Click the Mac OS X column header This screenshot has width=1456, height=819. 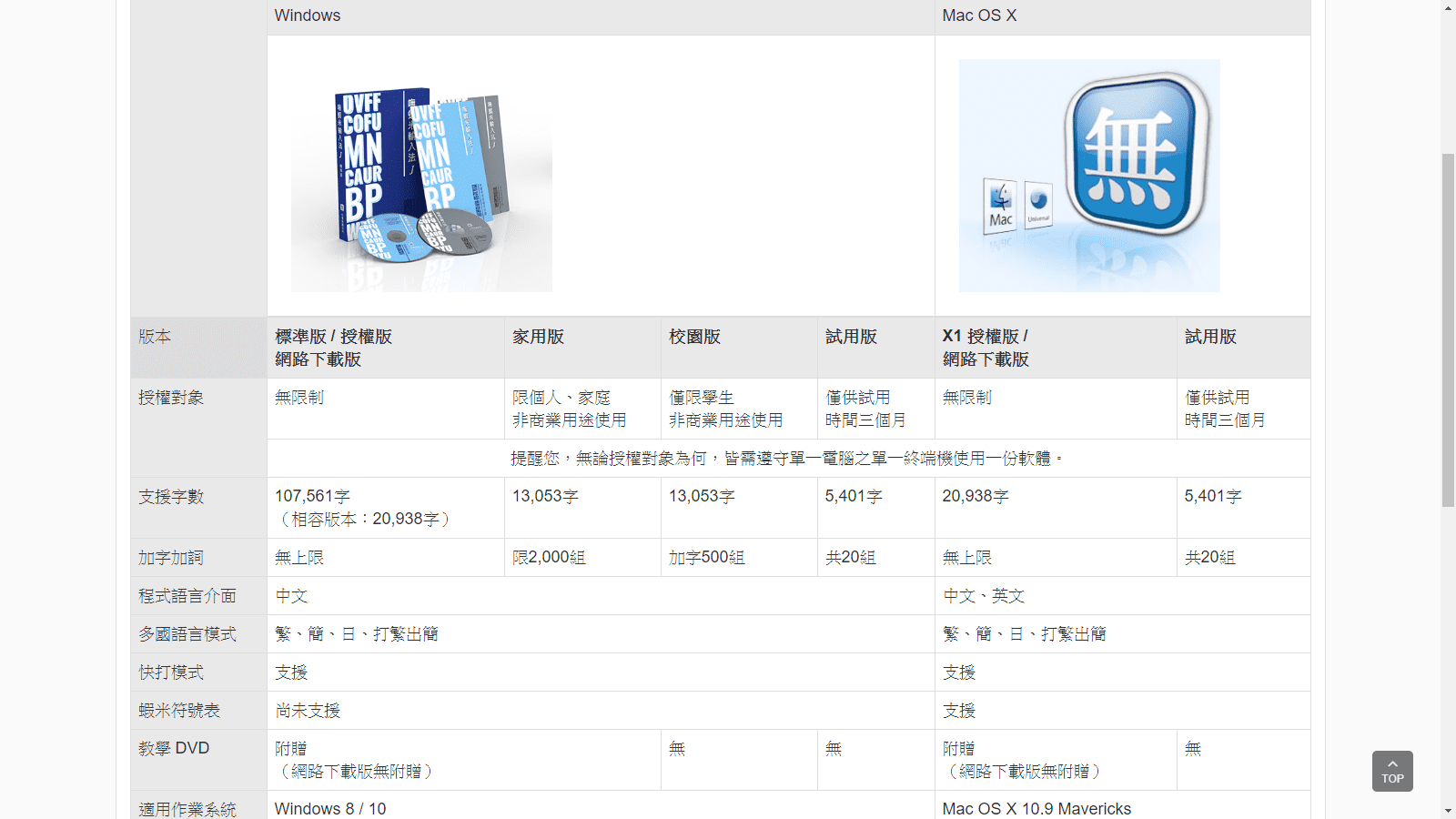pos(979,15)
